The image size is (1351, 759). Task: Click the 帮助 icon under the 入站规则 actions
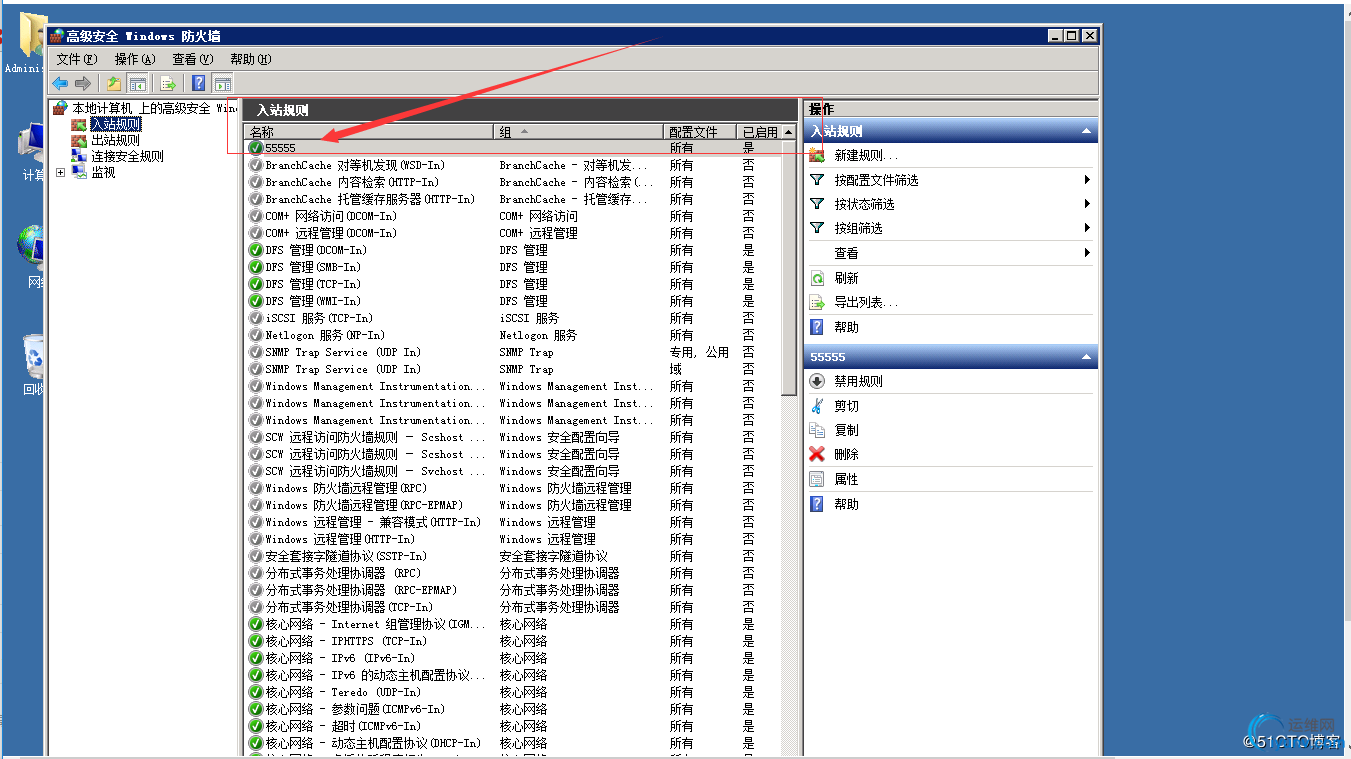tap(817, 327)
